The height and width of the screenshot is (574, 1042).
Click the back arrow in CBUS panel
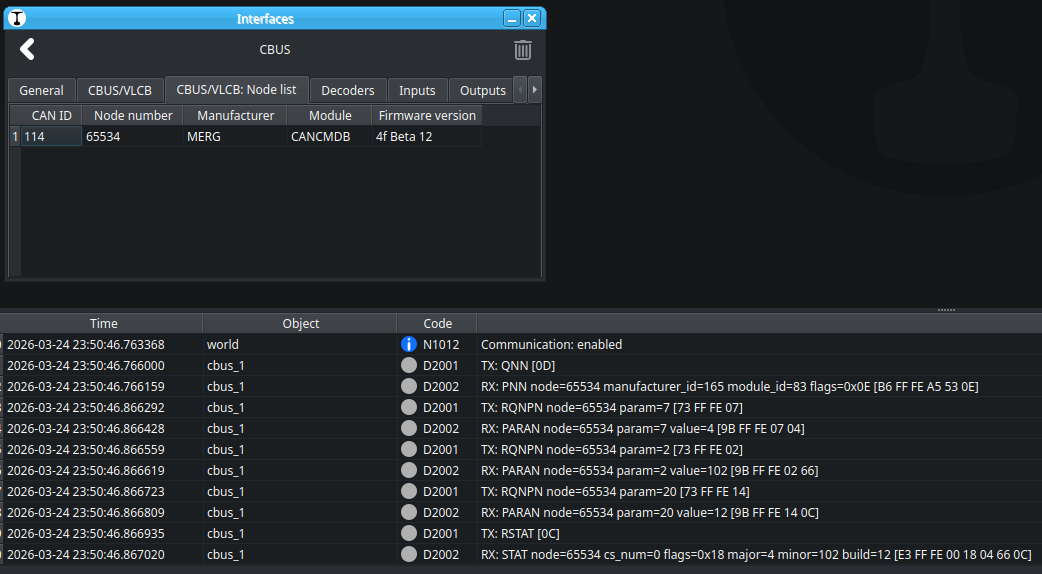pos(27,50)
